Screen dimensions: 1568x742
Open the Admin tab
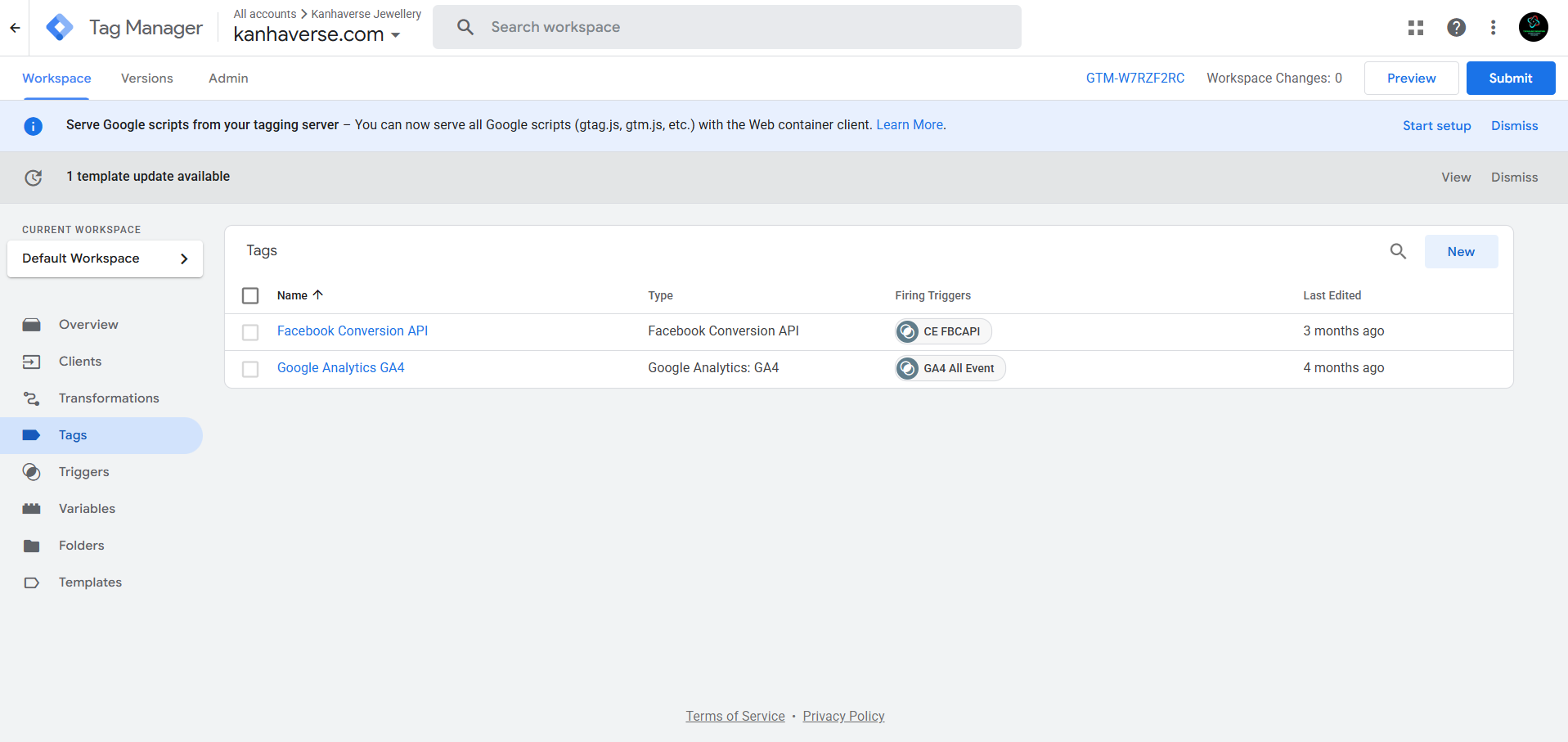pyautogui.click(x=227, y=78)
